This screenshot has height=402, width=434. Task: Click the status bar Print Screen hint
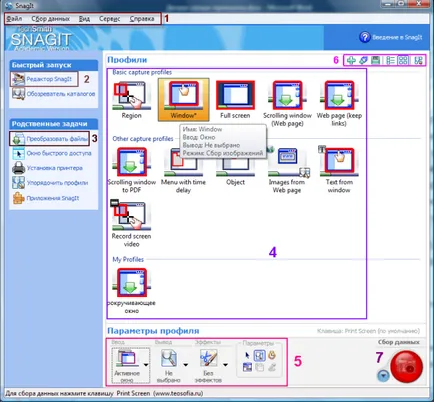[104, 394]
